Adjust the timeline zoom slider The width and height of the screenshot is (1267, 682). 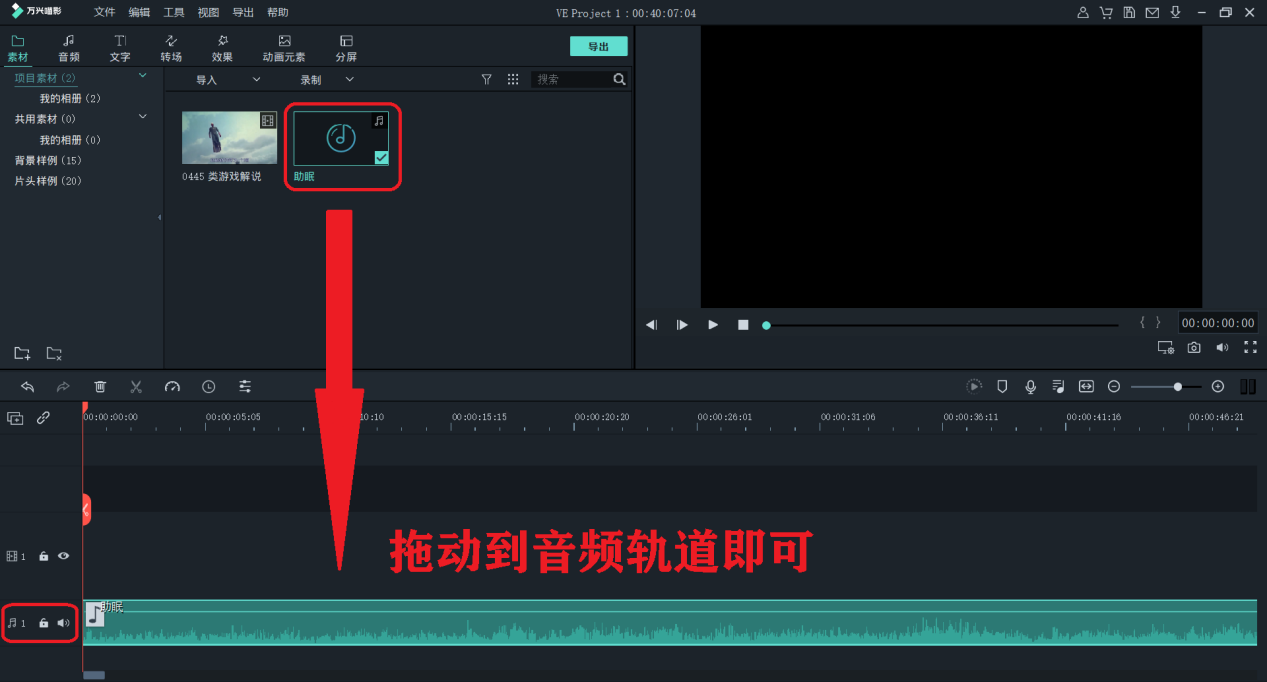(x=1178, y=387)
